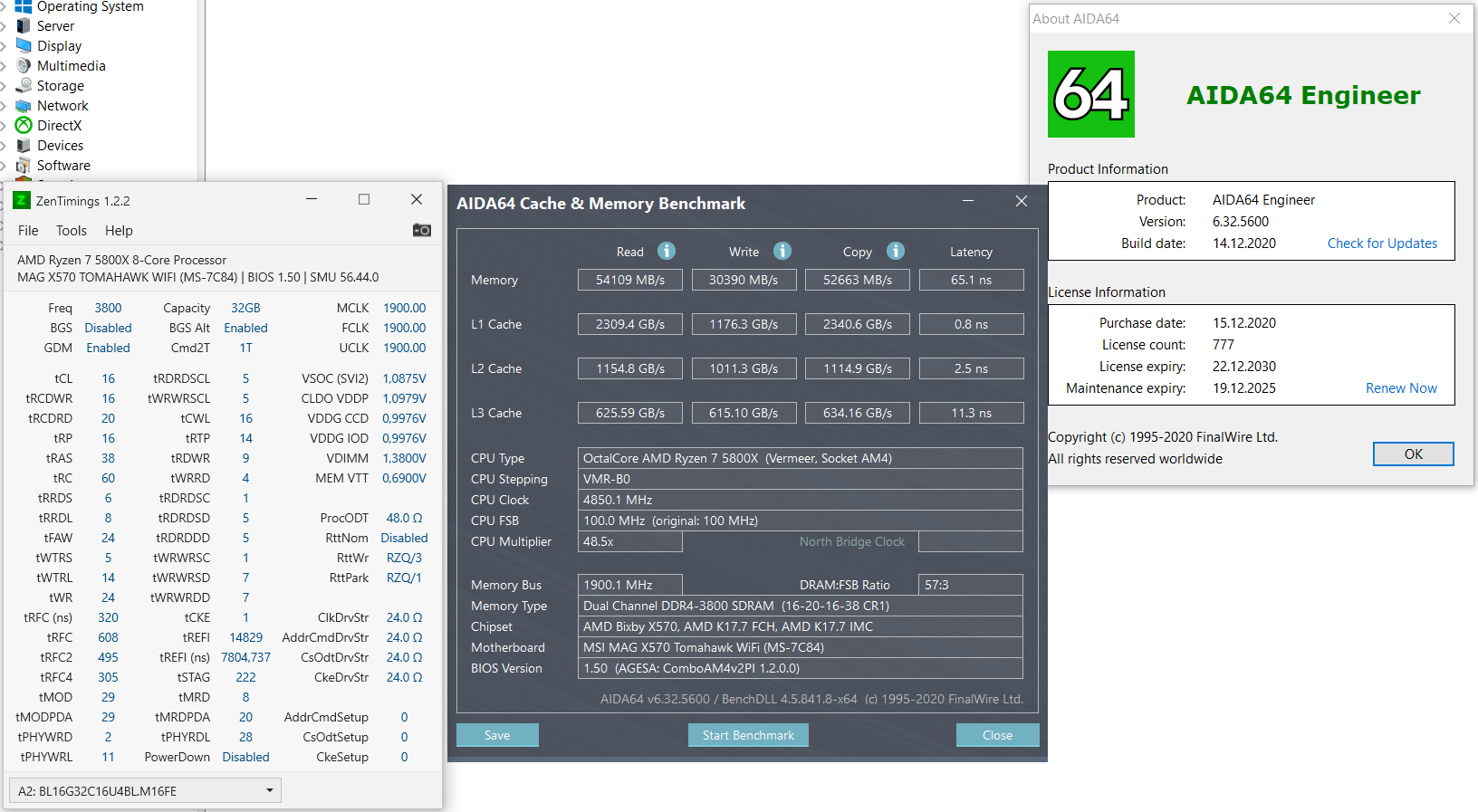
Task: Click the Renew Now link
Action: tap(1401, 387)
